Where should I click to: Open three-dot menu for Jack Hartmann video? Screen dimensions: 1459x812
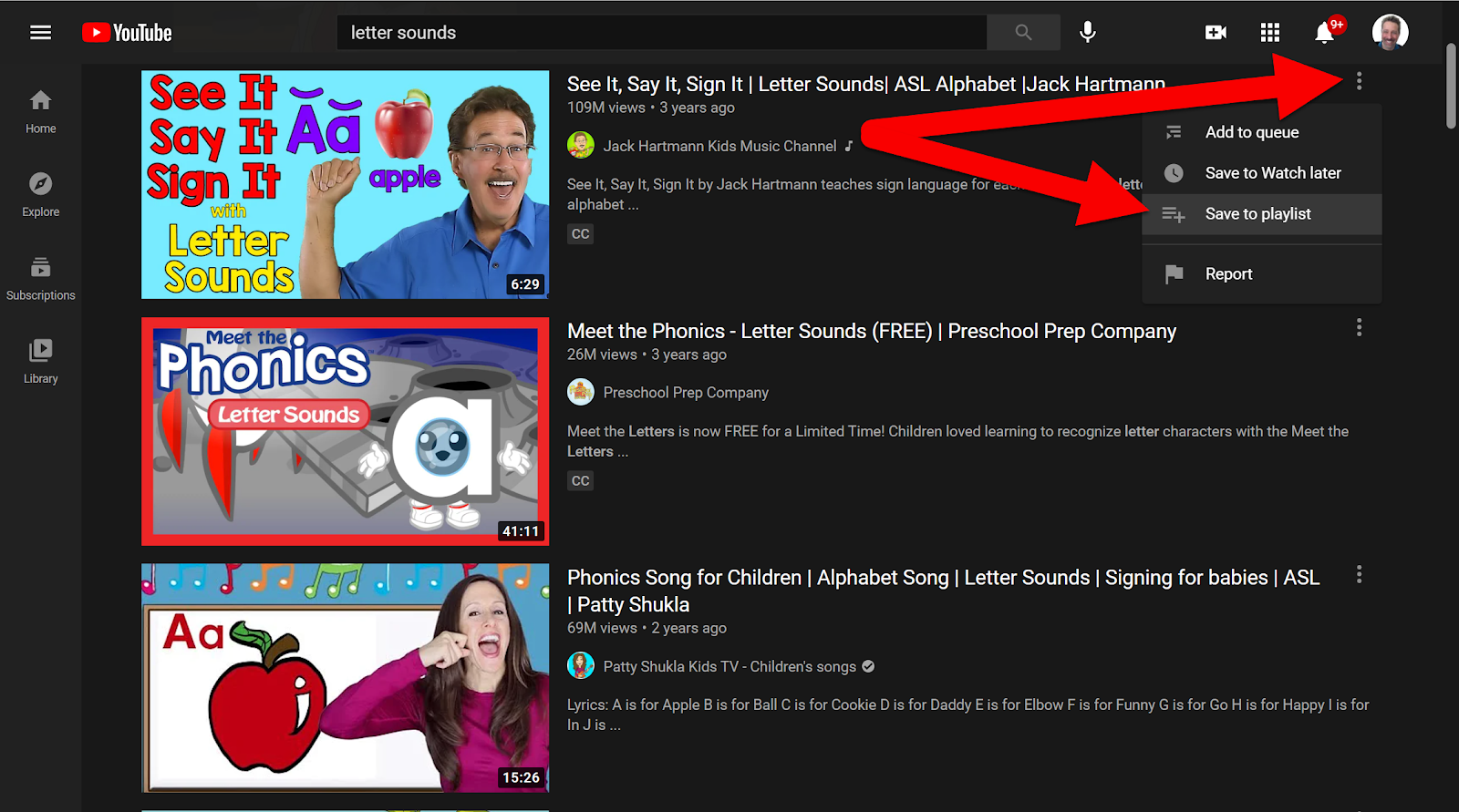[x=1359, y=81]
